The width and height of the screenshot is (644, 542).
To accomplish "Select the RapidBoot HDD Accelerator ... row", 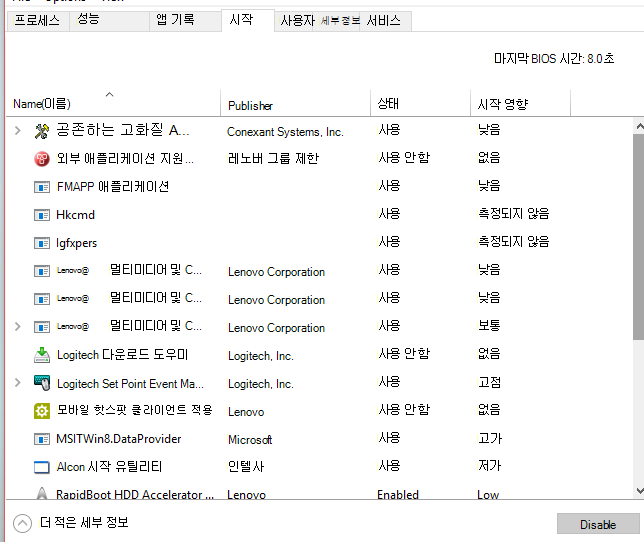I will tap(320, 494).
